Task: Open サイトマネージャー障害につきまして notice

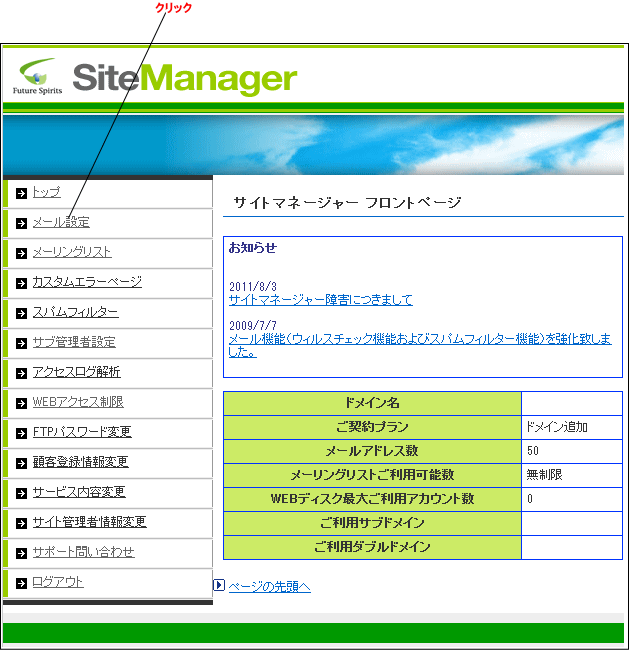Action: (x=321, y=300)
